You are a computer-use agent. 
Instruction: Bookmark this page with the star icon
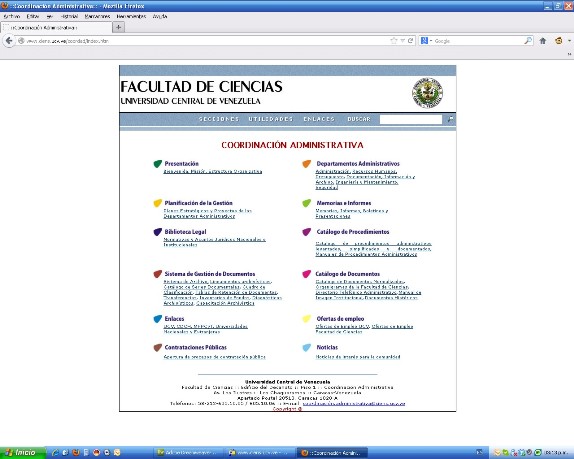click(x=394, y=41)
